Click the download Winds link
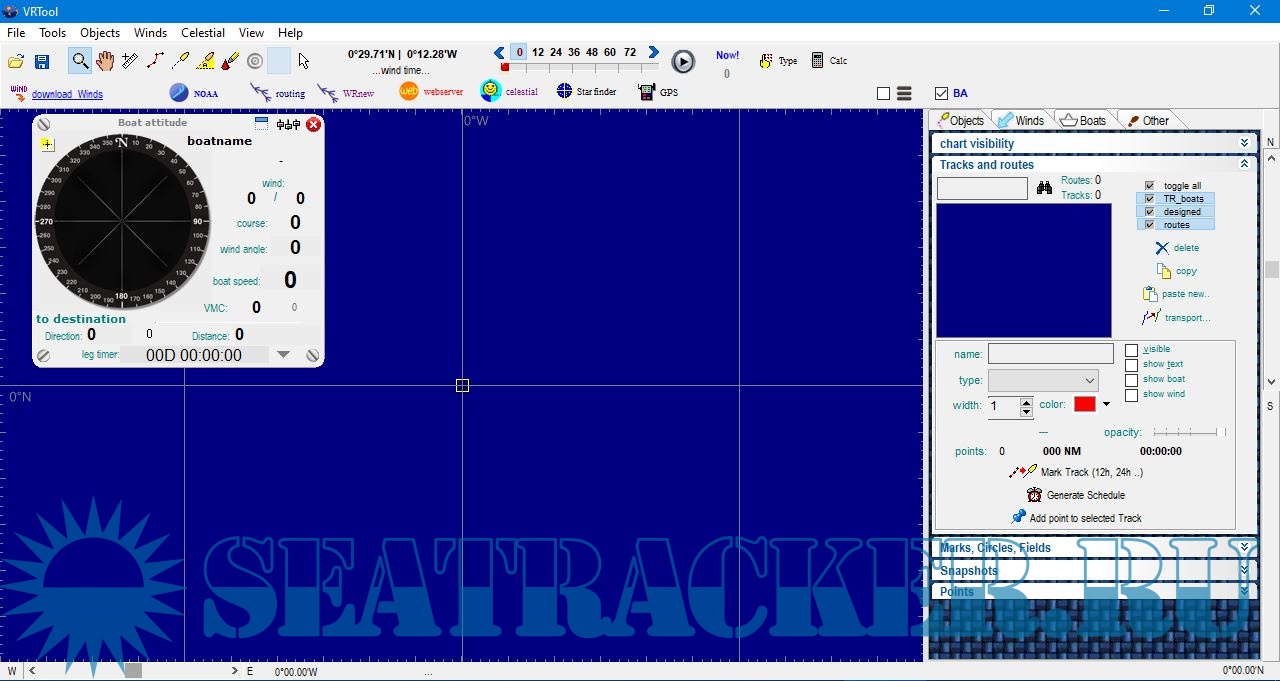 tap(67, 95)
